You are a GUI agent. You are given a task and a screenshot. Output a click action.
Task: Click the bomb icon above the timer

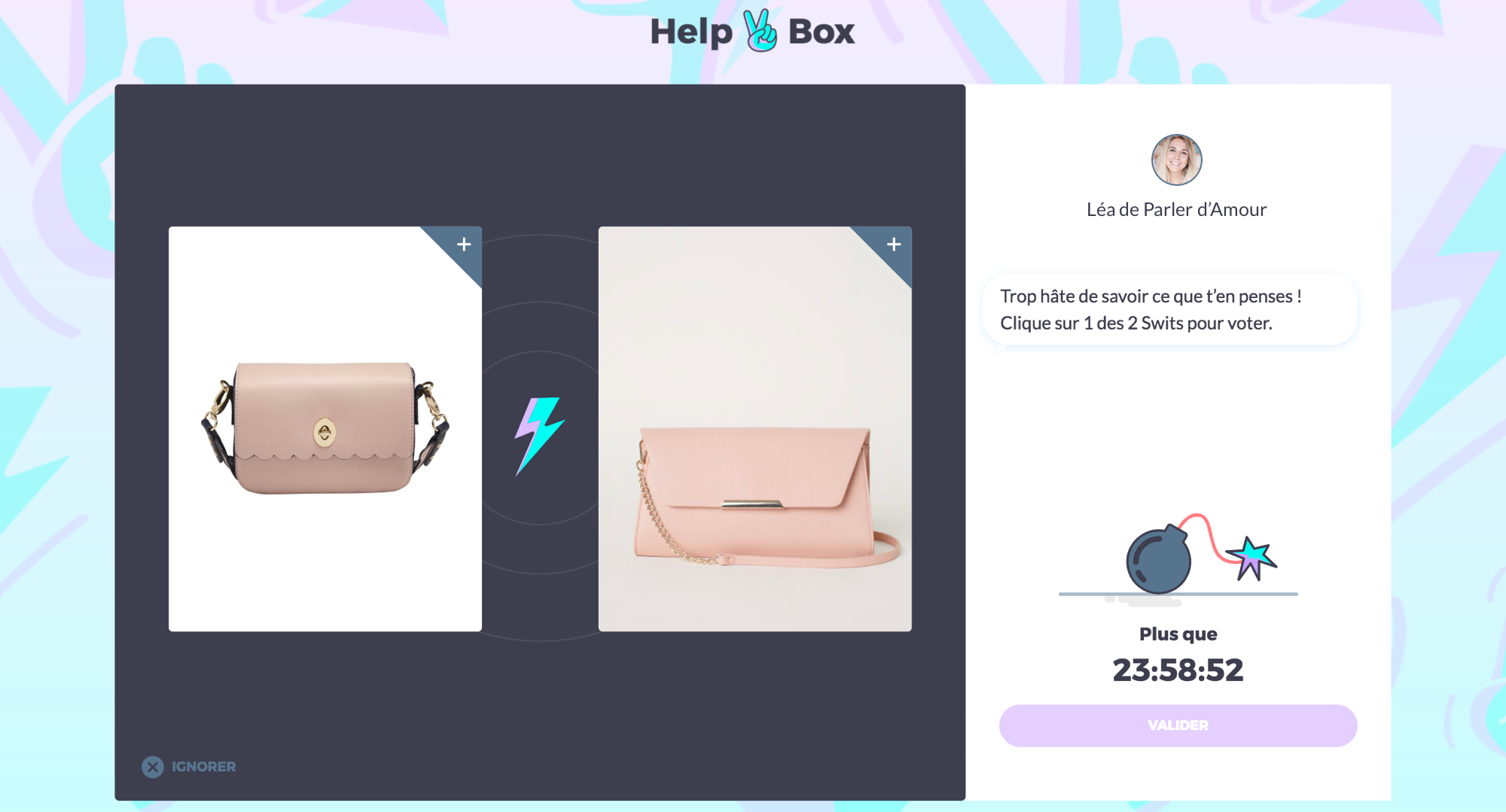click(1158, 559)
